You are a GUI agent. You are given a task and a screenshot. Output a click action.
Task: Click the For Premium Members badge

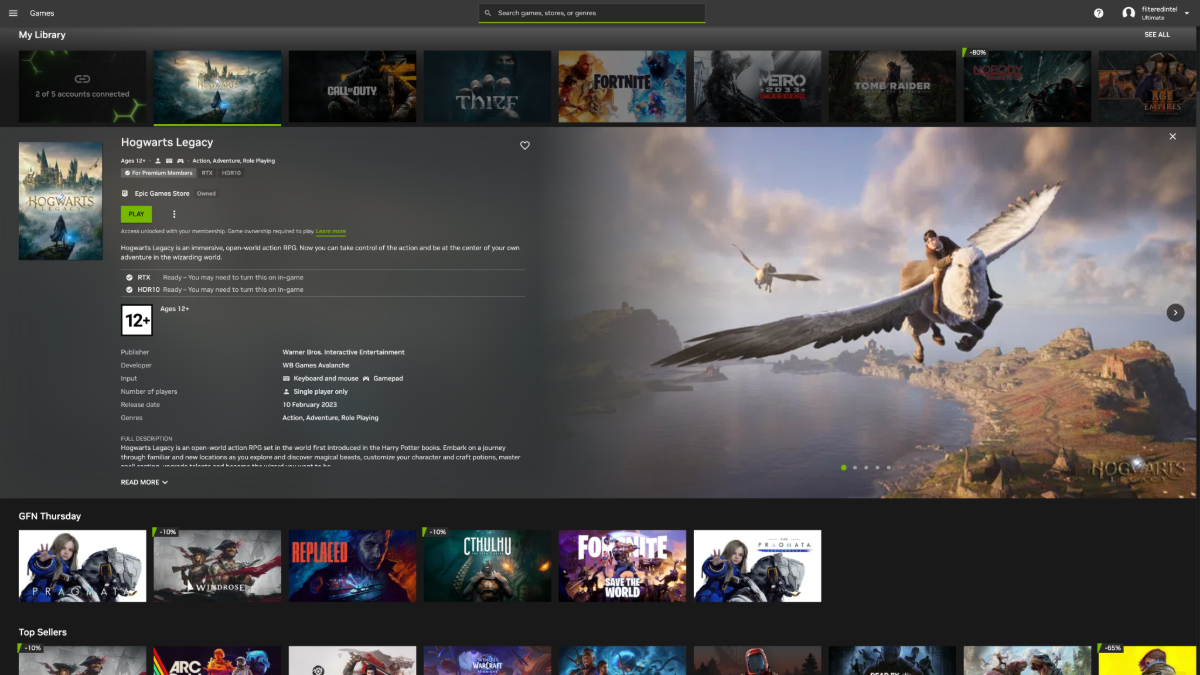click(x=158, y=173)
